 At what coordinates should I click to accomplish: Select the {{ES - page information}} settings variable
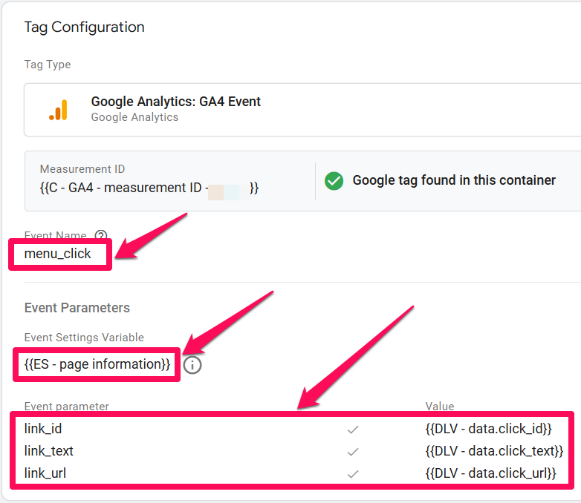pos(97,364)
